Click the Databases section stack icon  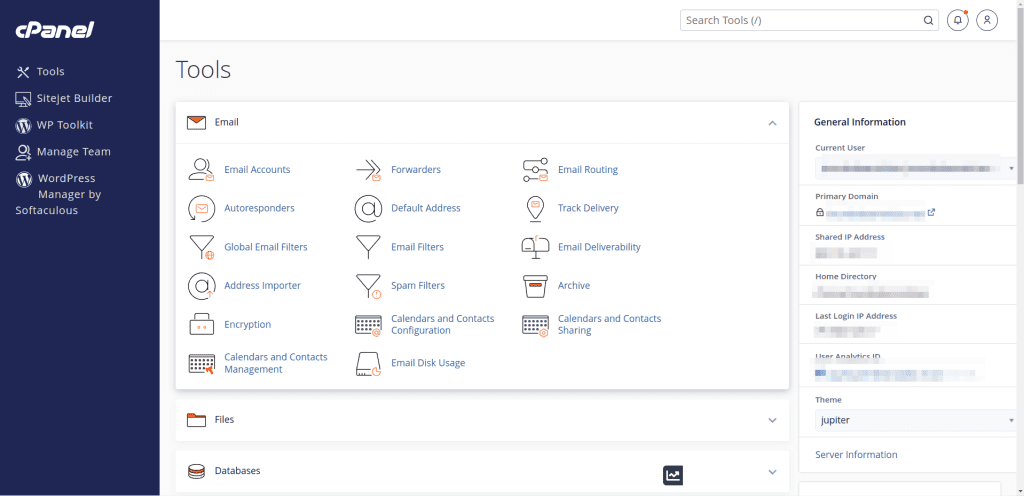pos(197,471)
